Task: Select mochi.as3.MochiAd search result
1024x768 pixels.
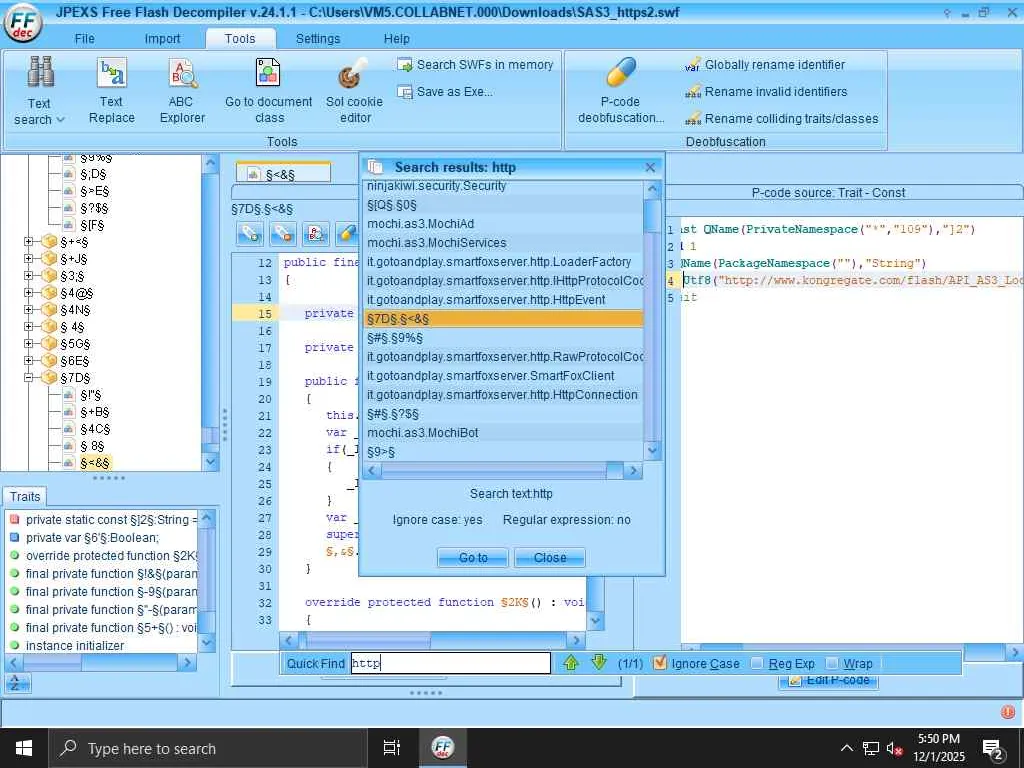Action: [x=504, y=223]
